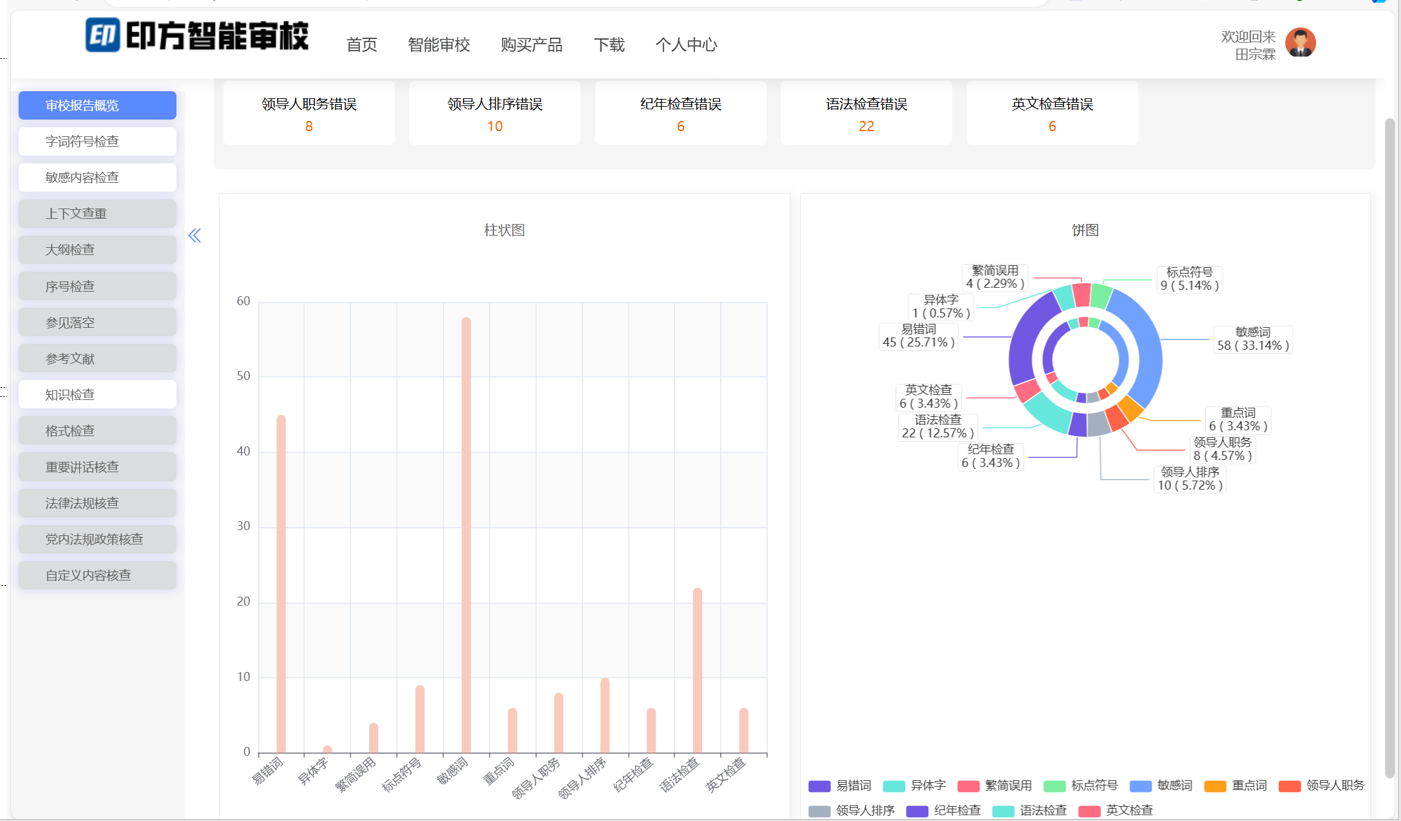Click the 柱状图 chart title

[505, 230]
